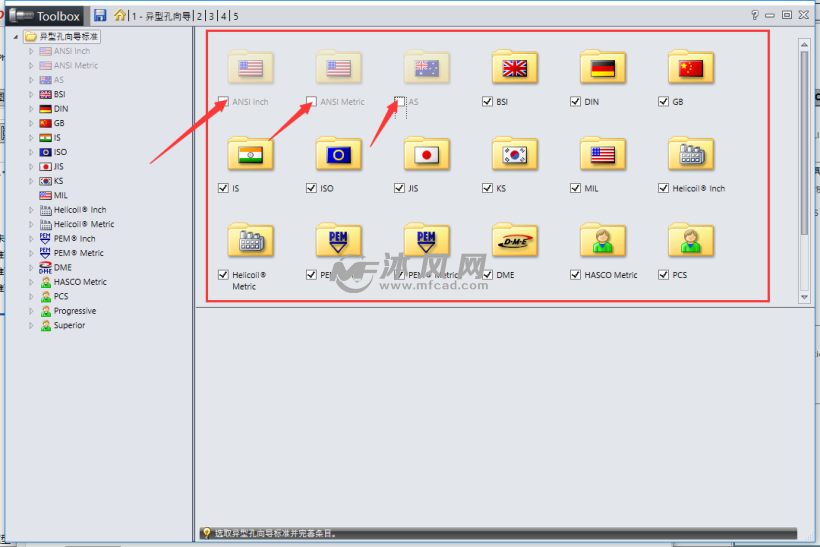Expand the DIN tree node
The height and width of the screenshot is (547, 820).
tap(31, 109)
